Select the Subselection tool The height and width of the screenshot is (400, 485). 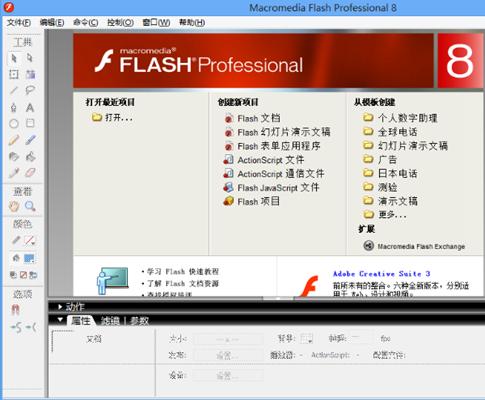(30, 58)
